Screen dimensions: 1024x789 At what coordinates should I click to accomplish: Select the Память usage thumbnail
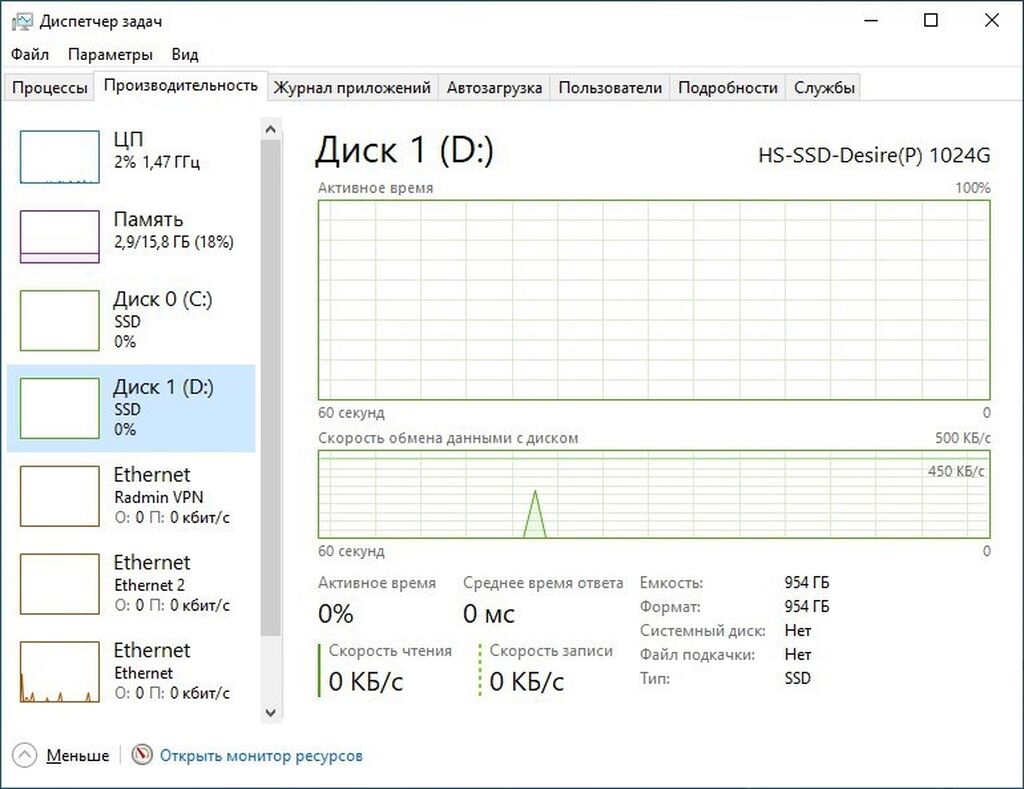pos(60,237)
